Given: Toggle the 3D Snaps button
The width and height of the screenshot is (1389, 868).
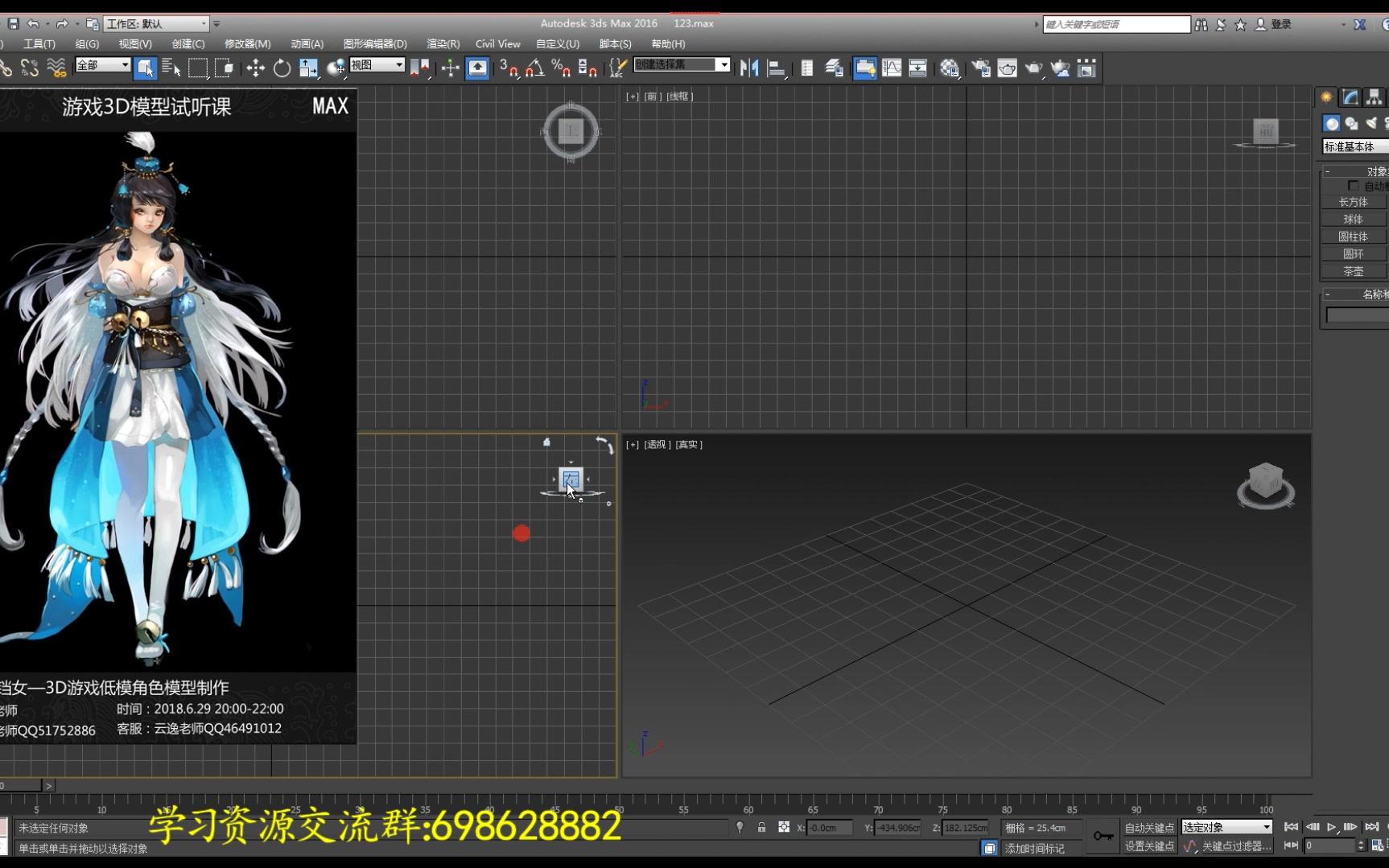Looking at the screenshot, I should [509, 68].
